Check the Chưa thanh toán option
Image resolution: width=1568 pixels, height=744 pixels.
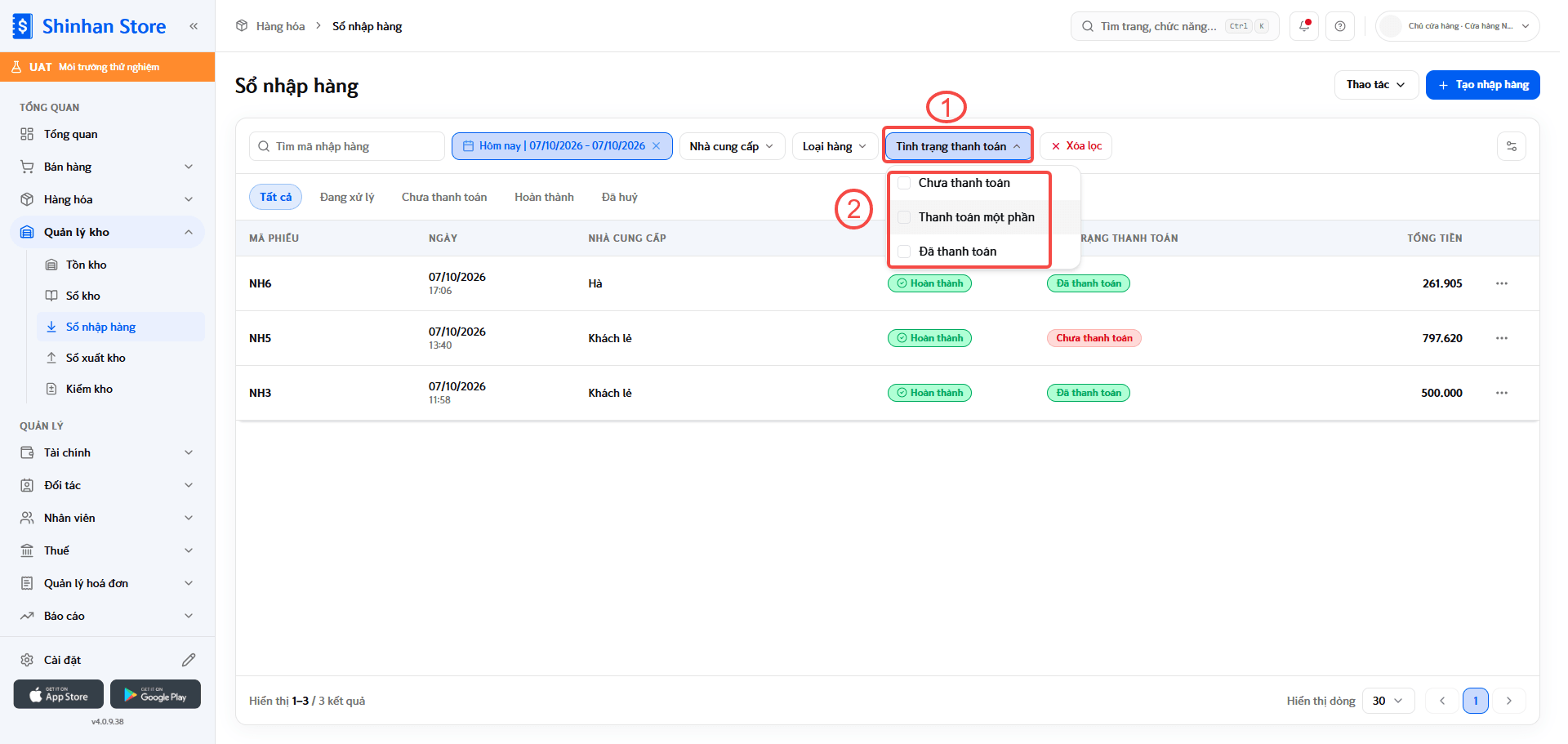pos(904,183)
